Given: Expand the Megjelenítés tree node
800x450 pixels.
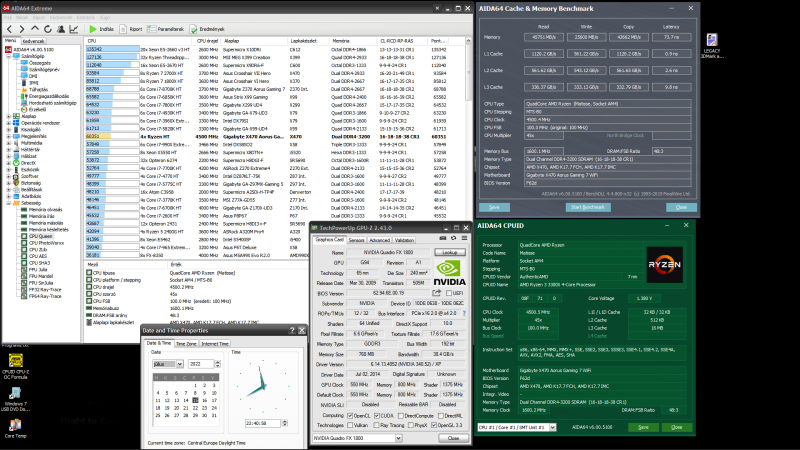Looking at the screenshot, I should point(9,136).
